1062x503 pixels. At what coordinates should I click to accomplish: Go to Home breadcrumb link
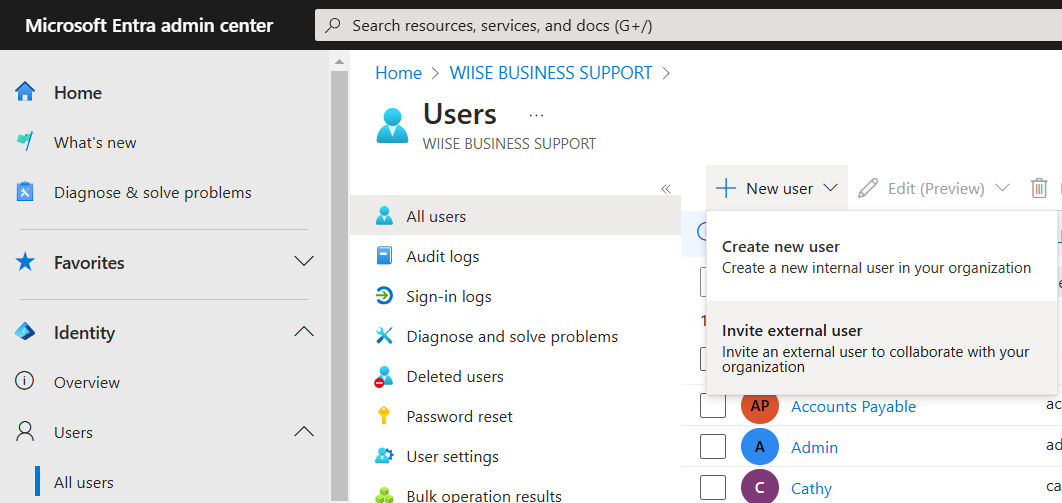click(x=398, y=72)
